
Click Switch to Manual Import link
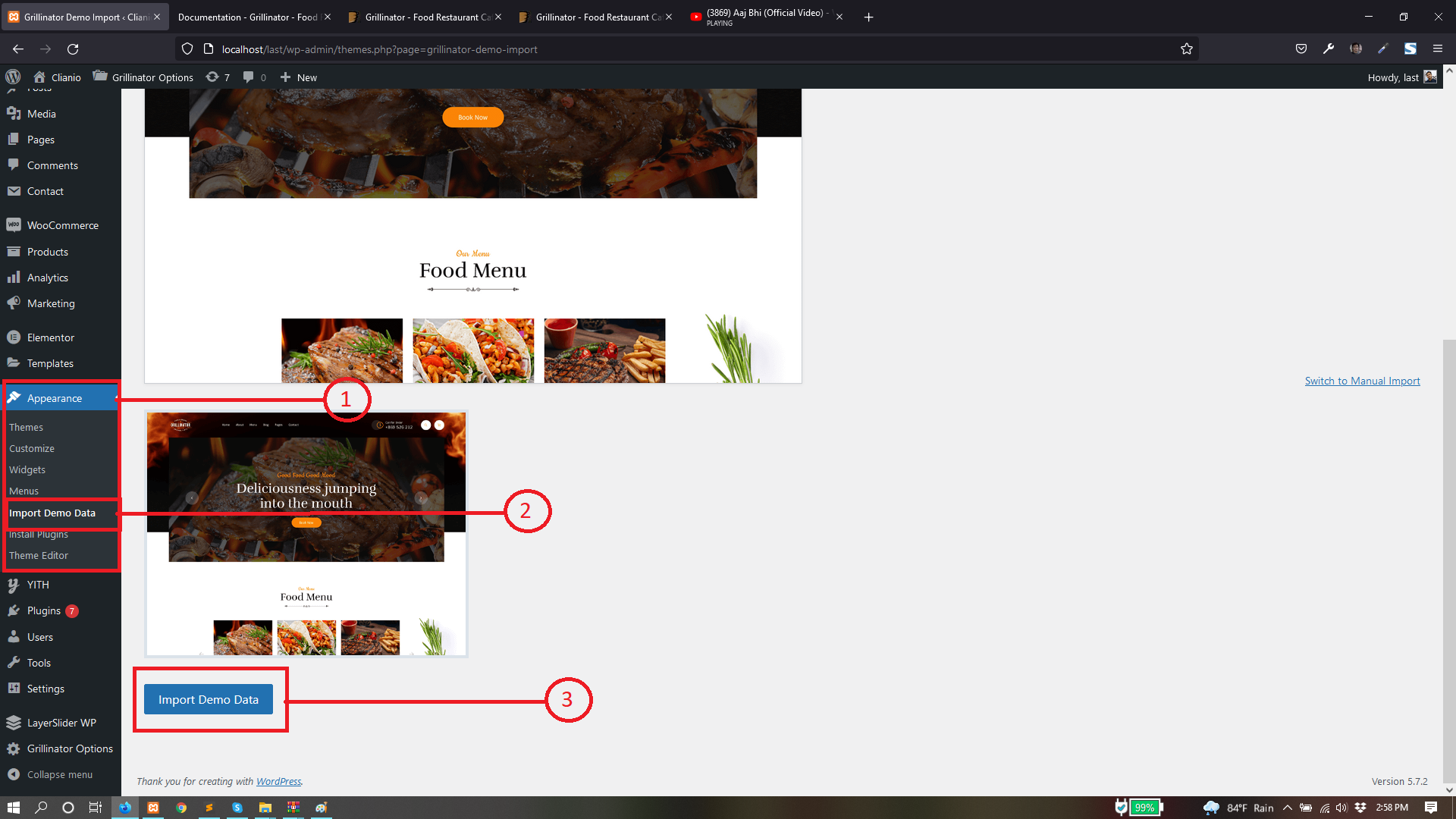click(x=1362, y=381)
